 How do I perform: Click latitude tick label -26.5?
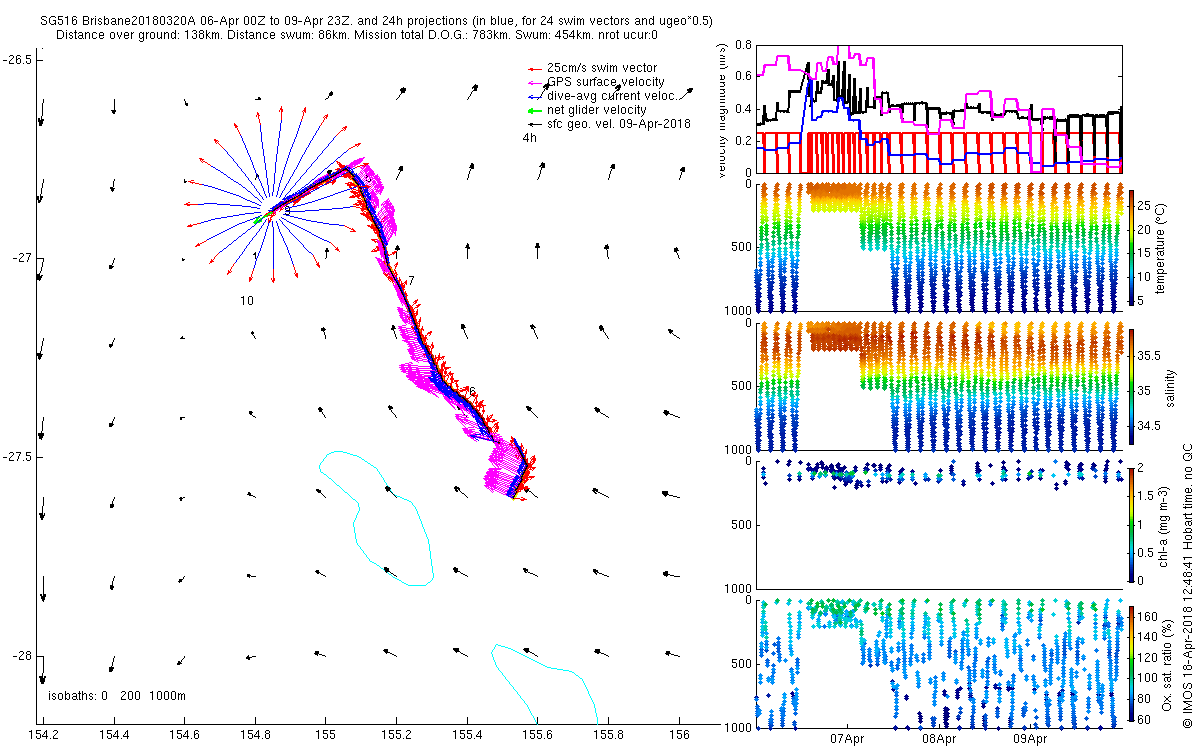tap(17, 59)
